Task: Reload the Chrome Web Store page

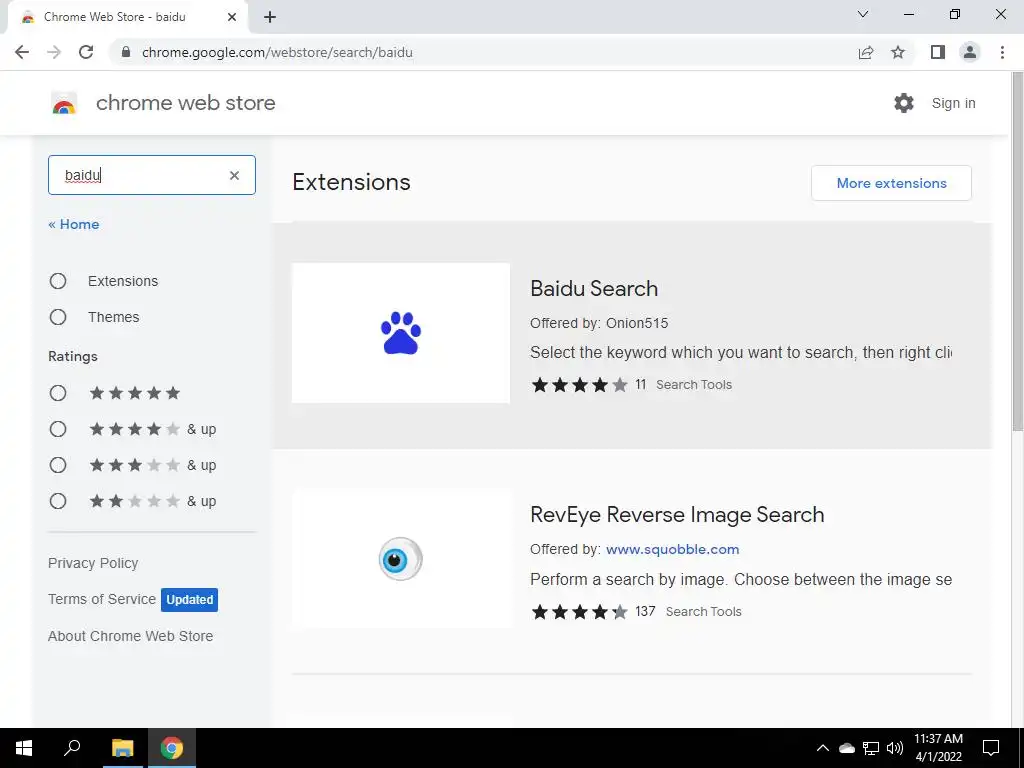Action: pyautogui.click(x=86, y=52)
